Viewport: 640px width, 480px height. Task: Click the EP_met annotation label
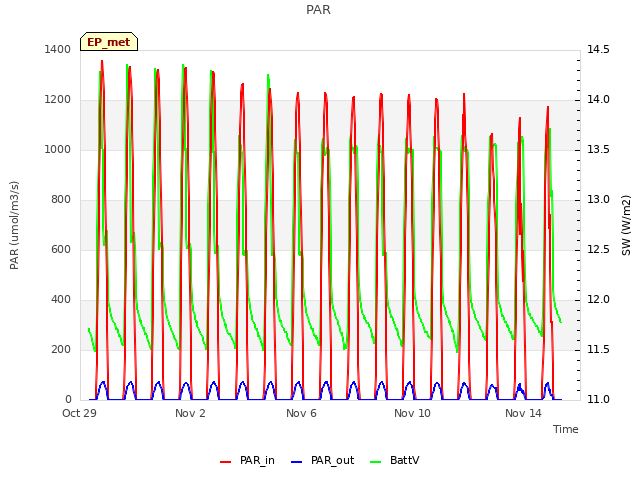109,42
